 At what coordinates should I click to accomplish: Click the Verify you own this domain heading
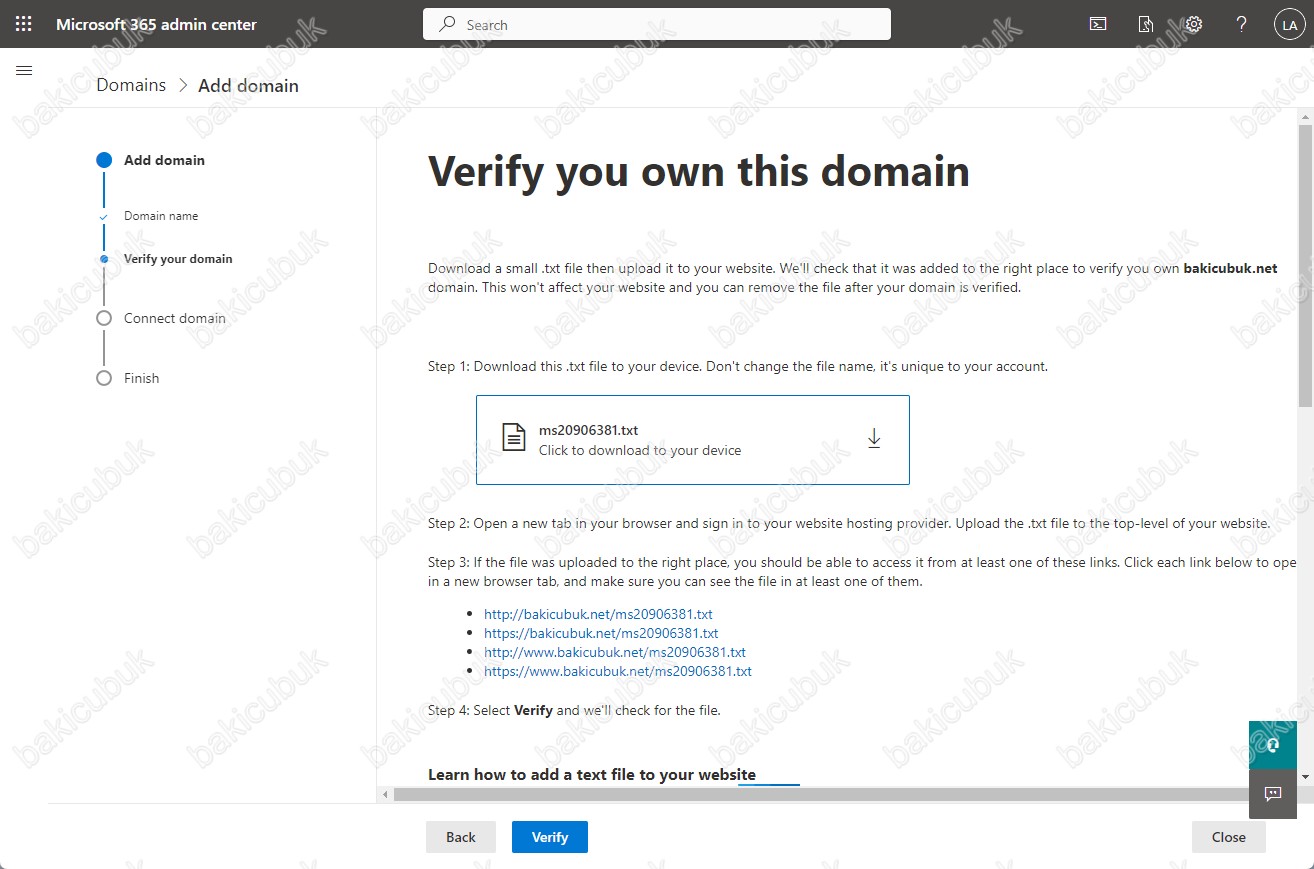[699, 171]
